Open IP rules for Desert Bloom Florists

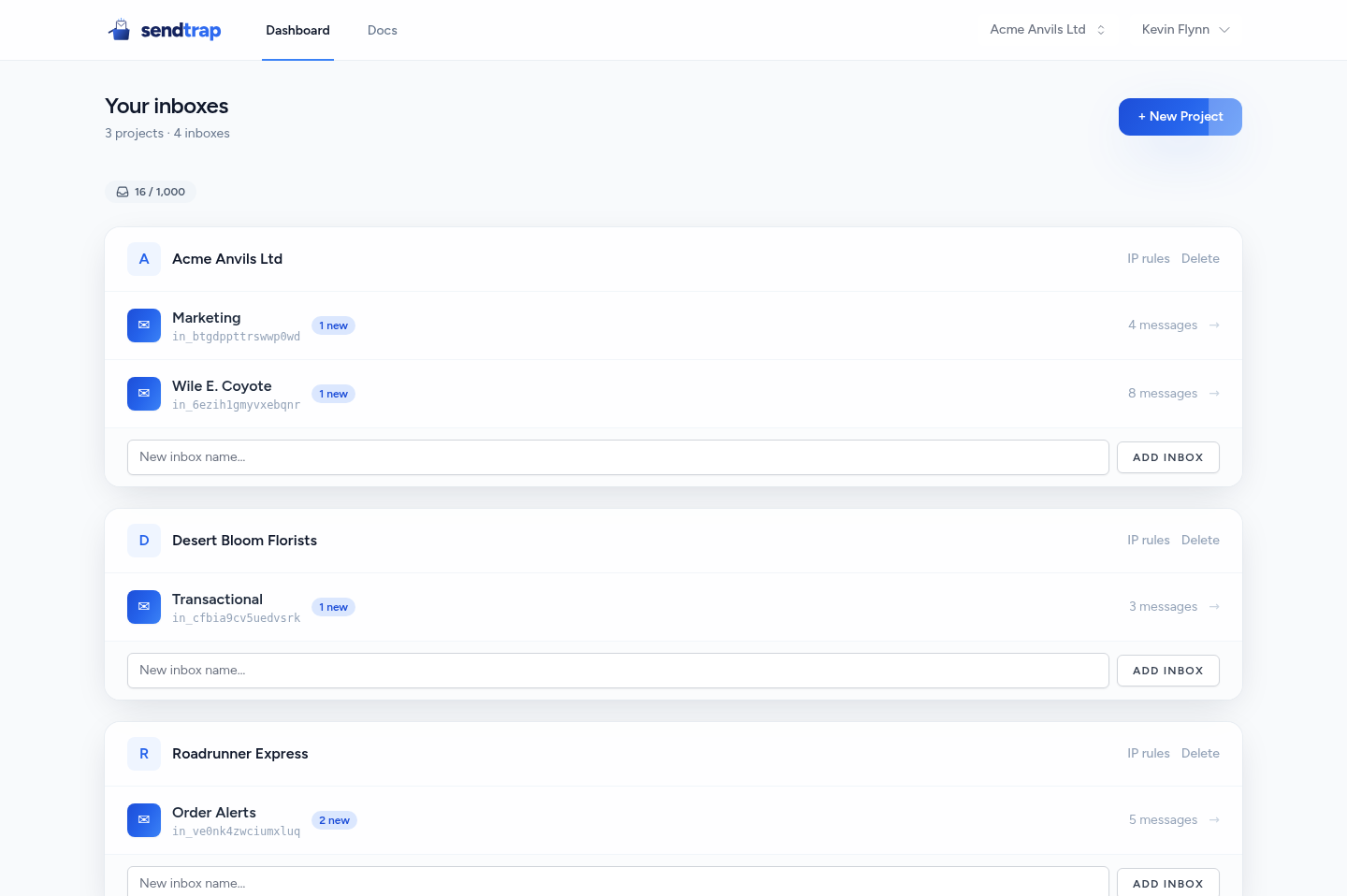1149,541
